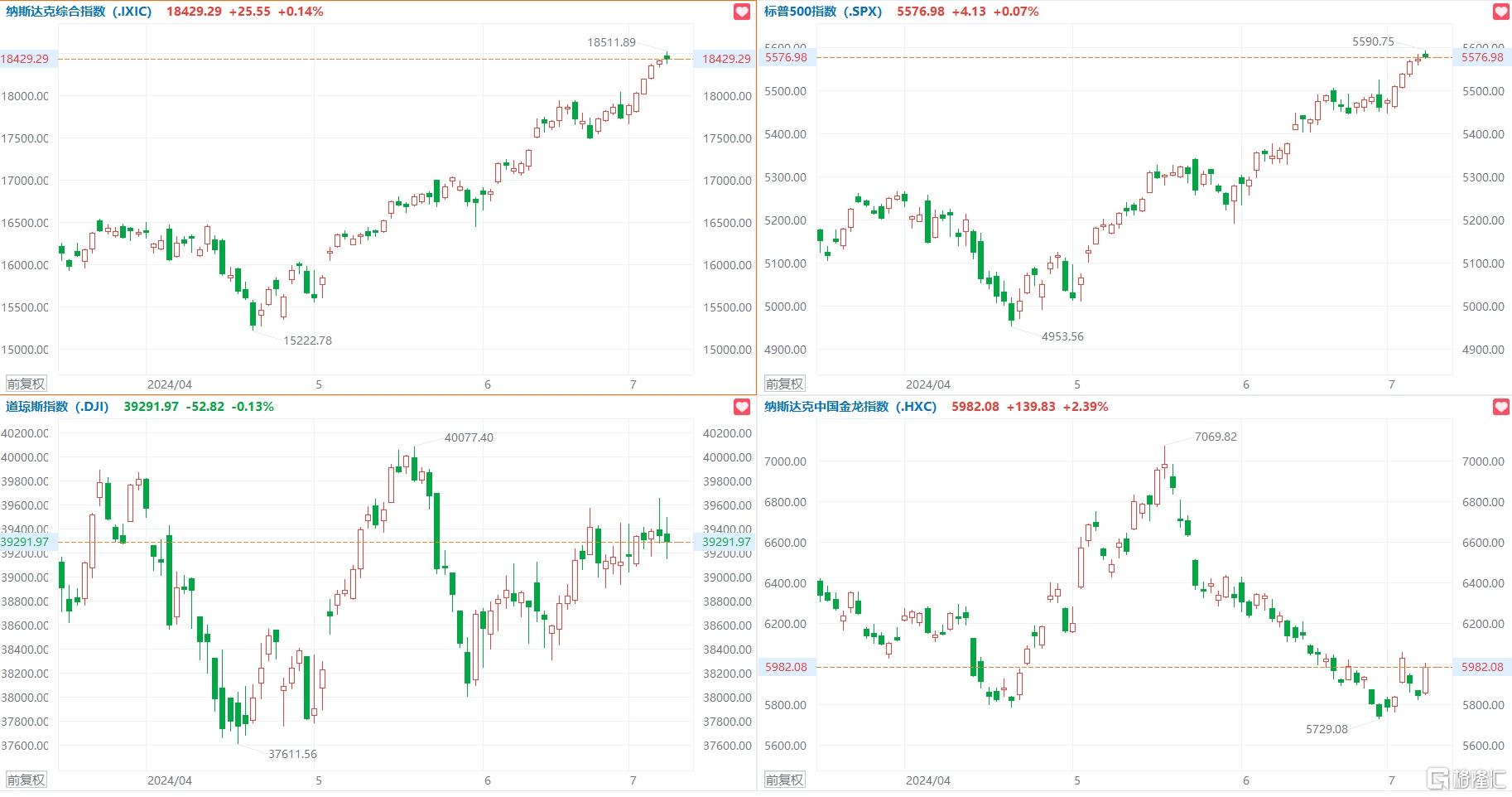Click the 5590.75 high label on S&P chart

point(1373,41)
